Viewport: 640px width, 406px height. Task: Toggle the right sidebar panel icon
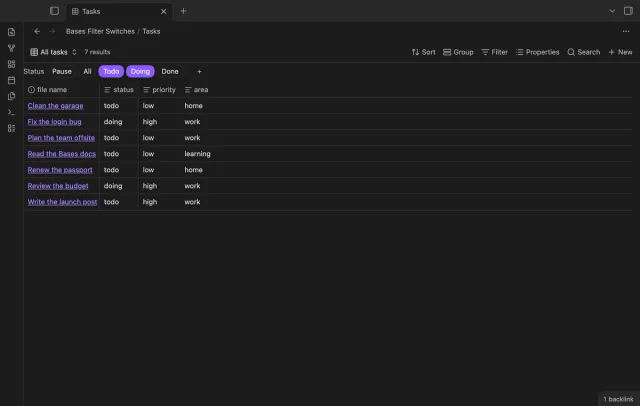coord(628,11)
